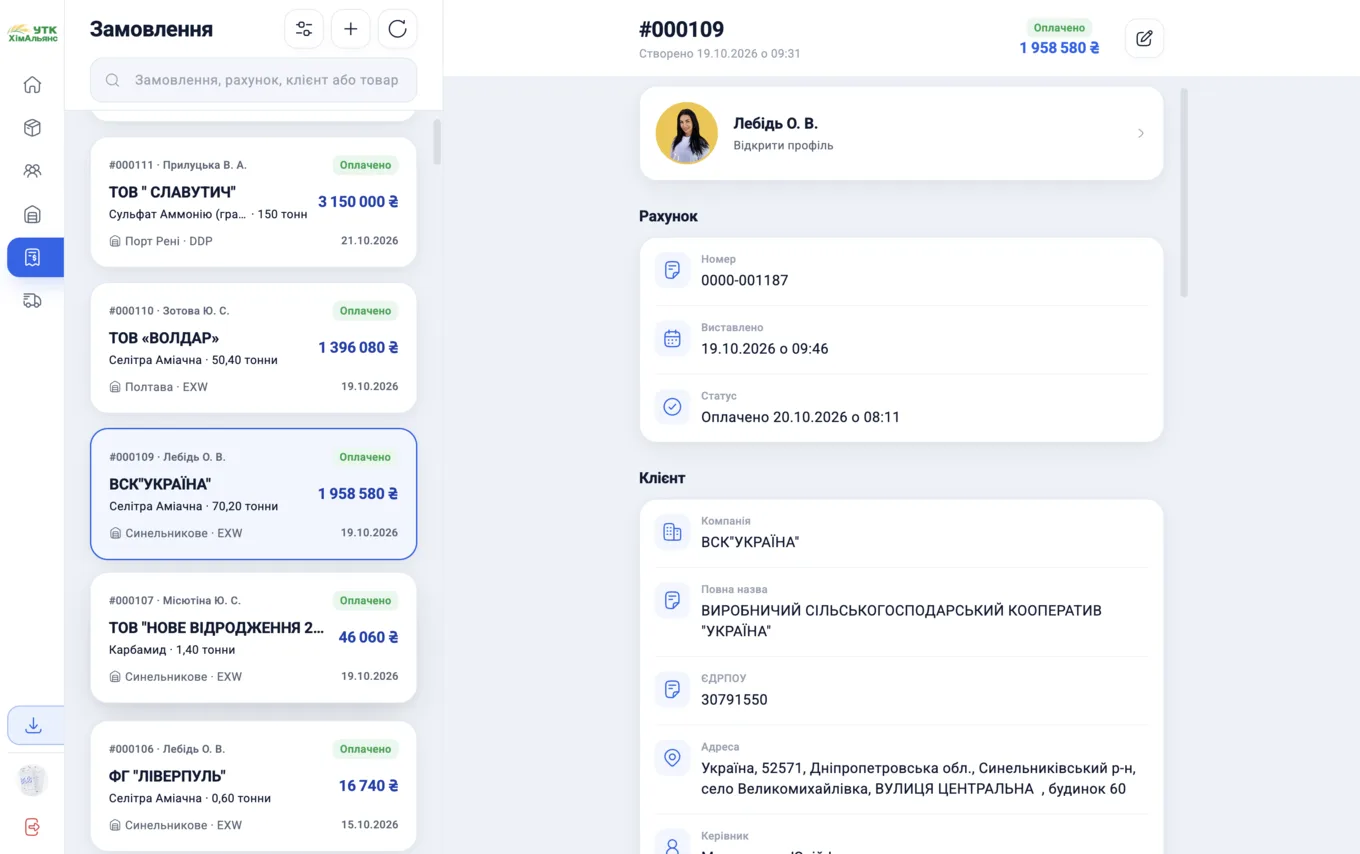Click the Оплачено 20.10.2026 status text
This screenshot has width=1360, height=854.
coord(800,417)
